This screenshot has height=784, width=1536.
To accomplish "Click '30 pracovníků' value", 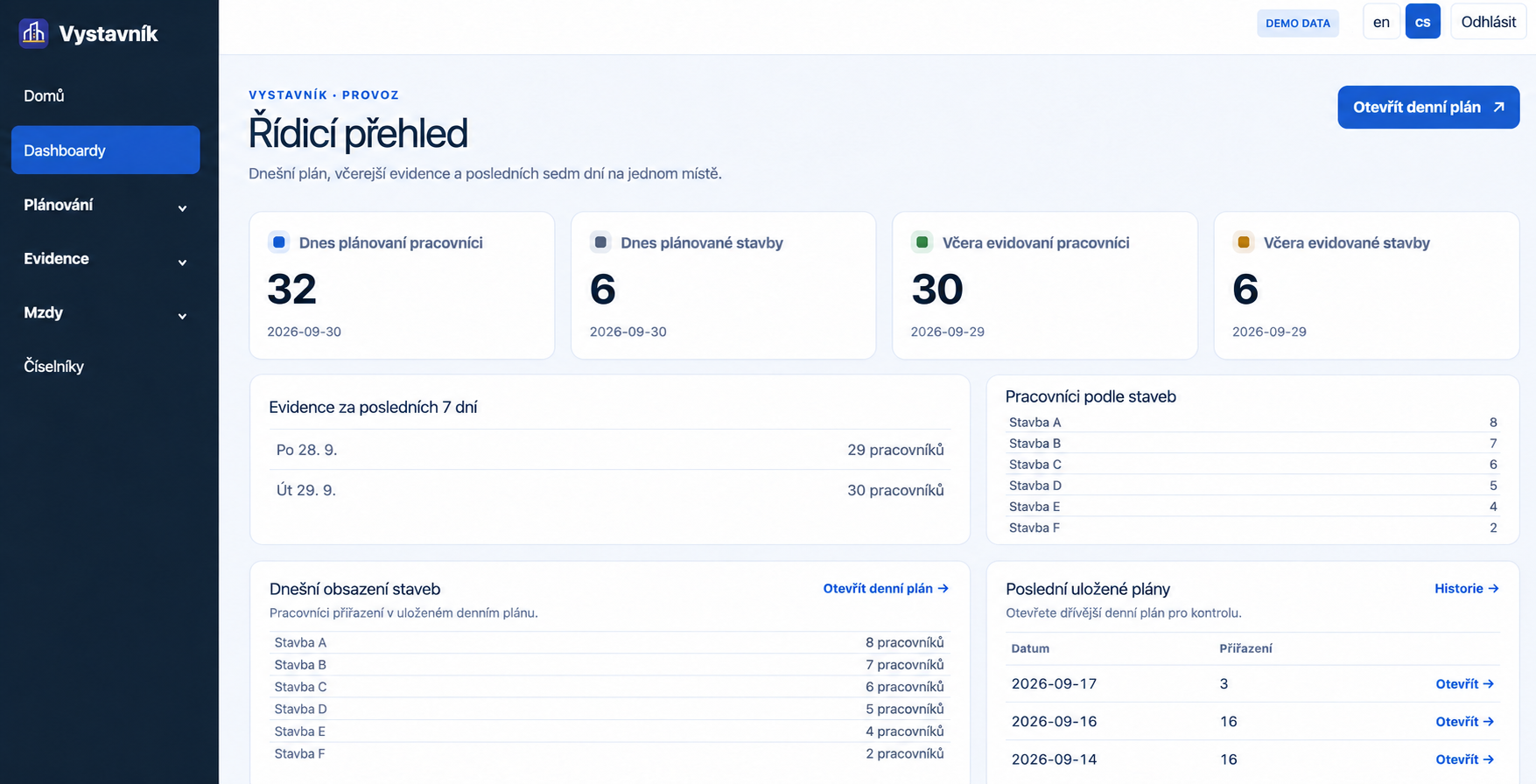I will 895,490.
